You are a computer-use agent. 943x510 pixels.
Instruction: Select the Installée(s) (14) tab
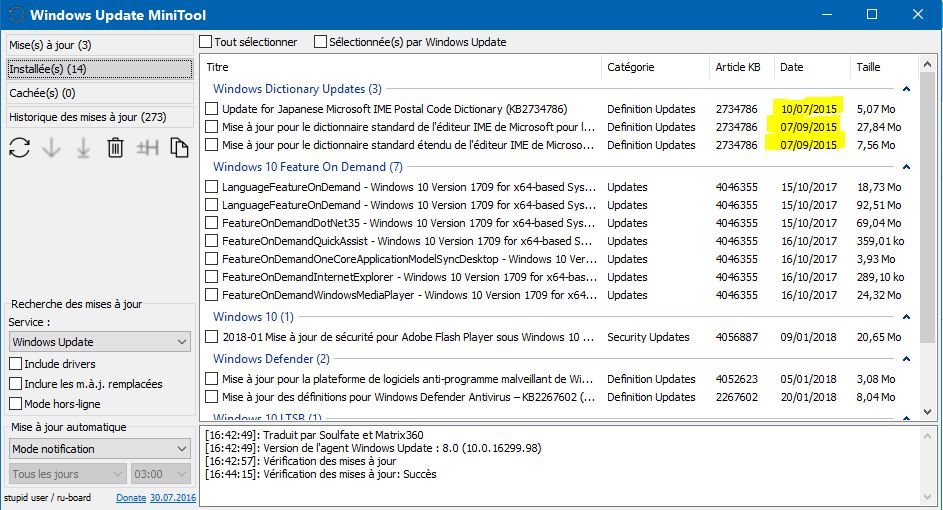[100, 69]
